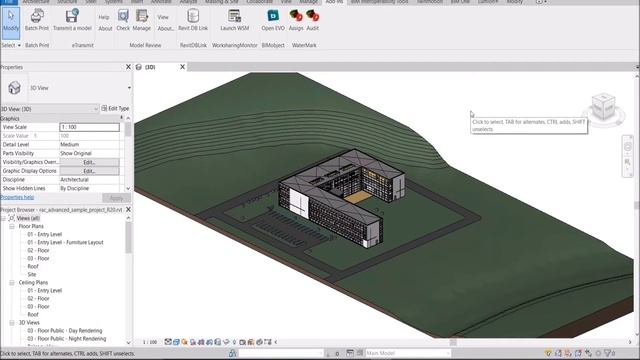
Task: Select '03 - Floor Public - Day Rendering' view
Action: [x=64, y=331]
